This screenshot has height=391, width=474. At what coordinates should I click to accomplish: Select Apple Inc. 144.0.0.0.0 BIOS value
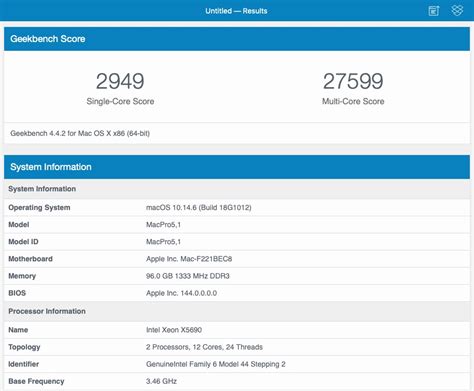pyautogui.click(x=181, y=293)
